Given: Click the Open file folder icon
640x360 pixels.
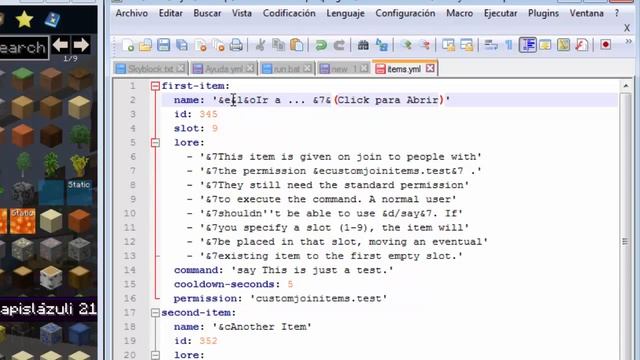Looking at the screenshot, I should click(x=145, y=45).
